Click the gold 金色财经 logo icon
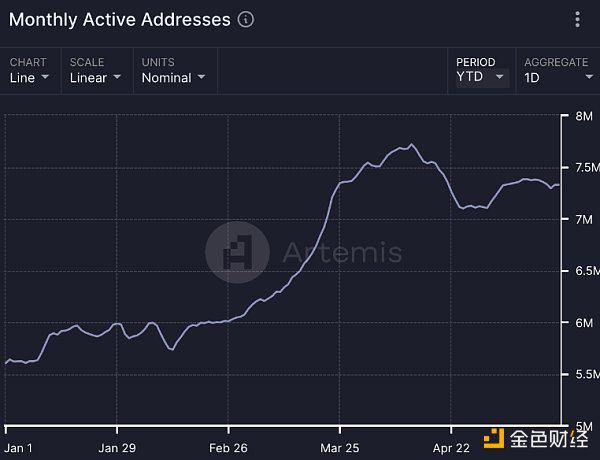The width and height of the screenshot is (600, 460). click(494, 438)
